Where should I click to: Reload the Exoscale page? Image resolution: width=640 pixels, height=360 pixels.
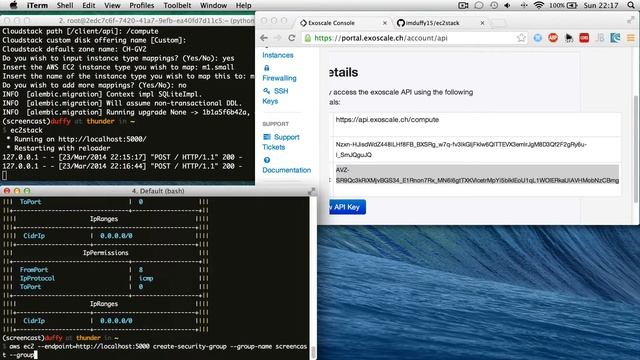(291, 38)
